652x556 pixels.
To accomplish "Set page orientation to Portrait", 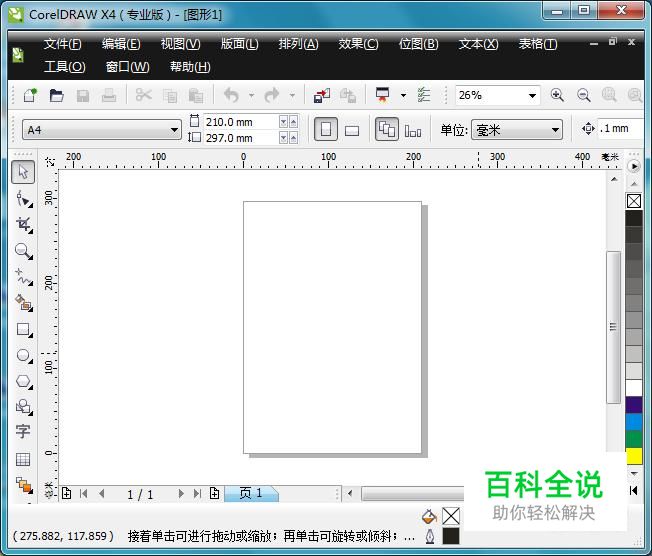I will (x=326, y=129).
